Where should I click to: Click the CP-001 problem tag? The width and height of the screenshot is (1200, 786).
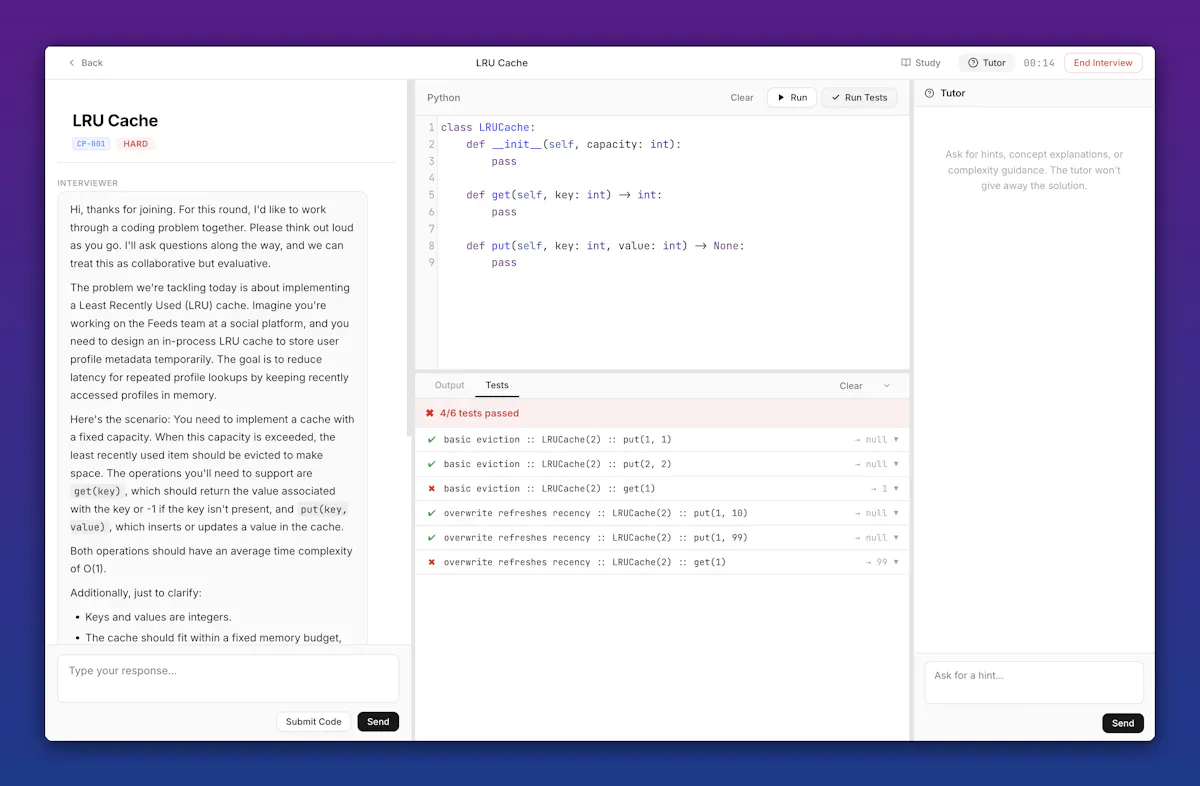(91, 144)
